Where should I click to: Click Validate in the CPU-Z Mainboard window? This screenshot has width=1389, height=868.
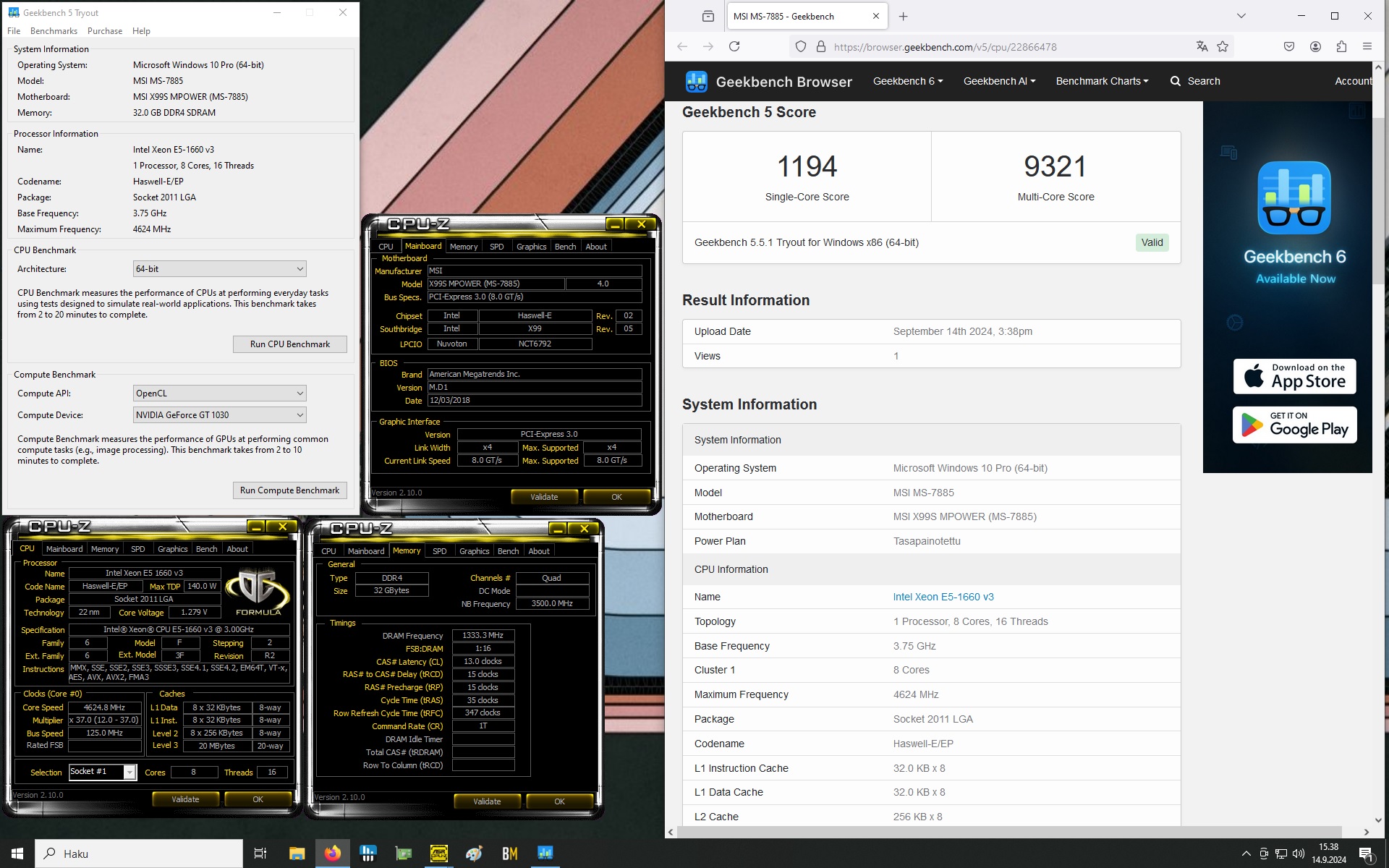click(x=544, y=497)
